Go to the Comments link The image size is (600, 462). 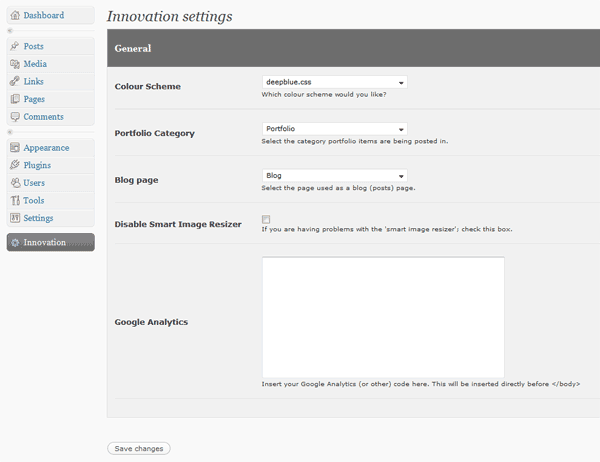click(44, 117)
